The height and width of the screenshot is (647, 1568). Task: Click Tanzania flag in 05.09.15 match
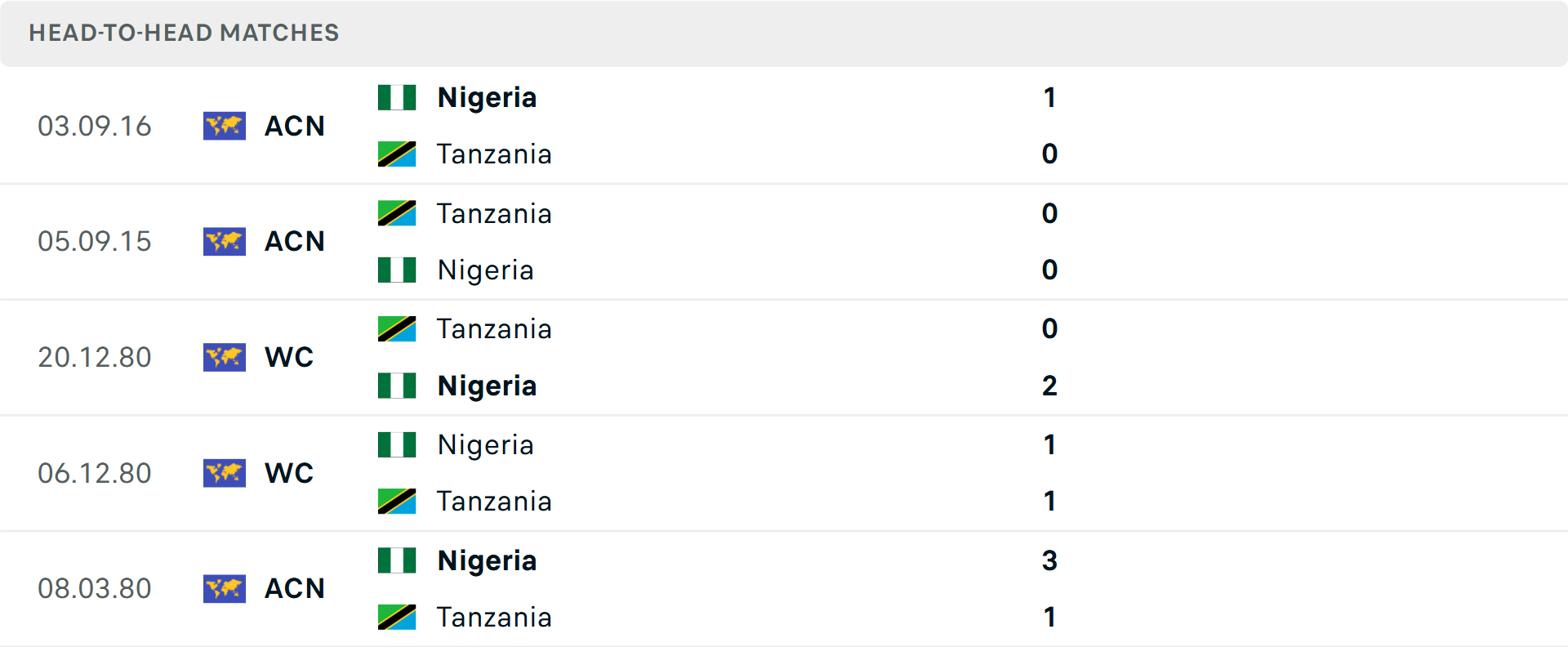[x=397, y=213]
